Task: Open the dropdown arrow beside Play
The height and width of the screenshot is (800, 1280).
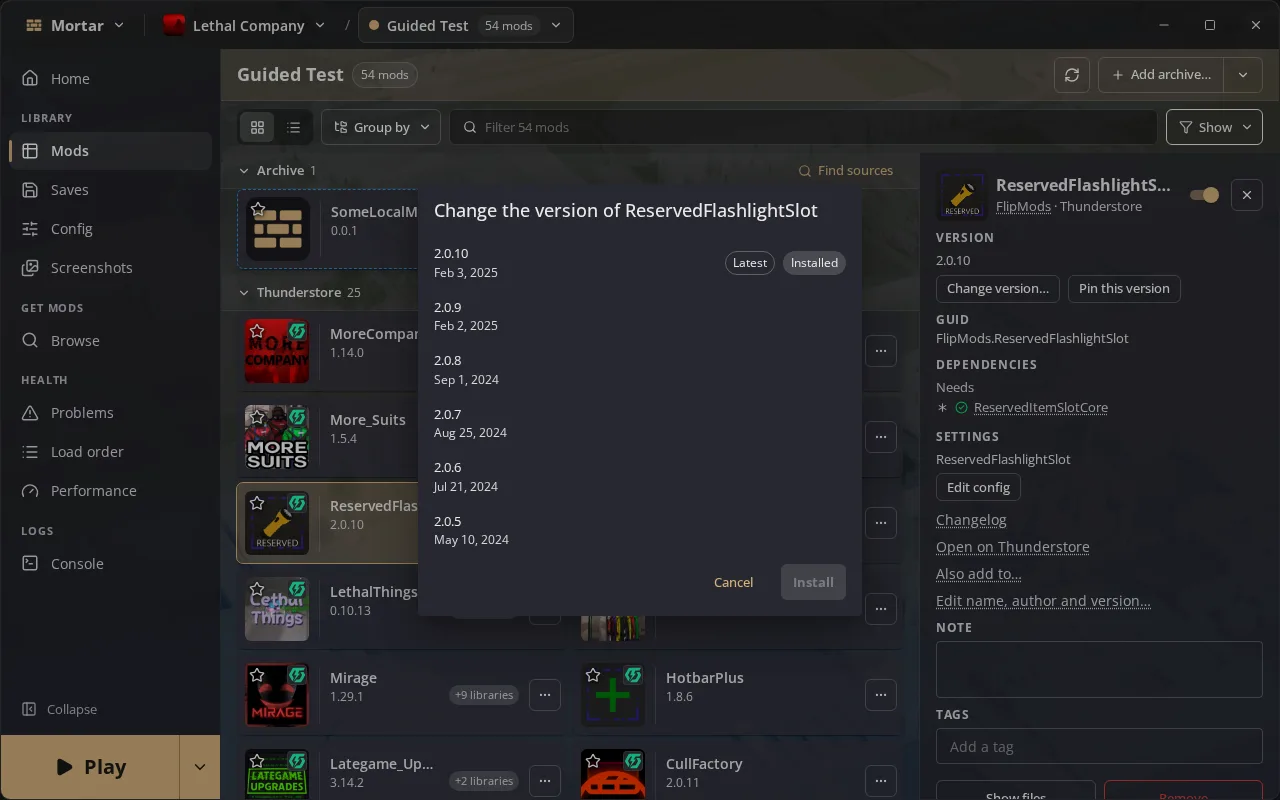Action: pyautogui.click(x=199, y=767)
